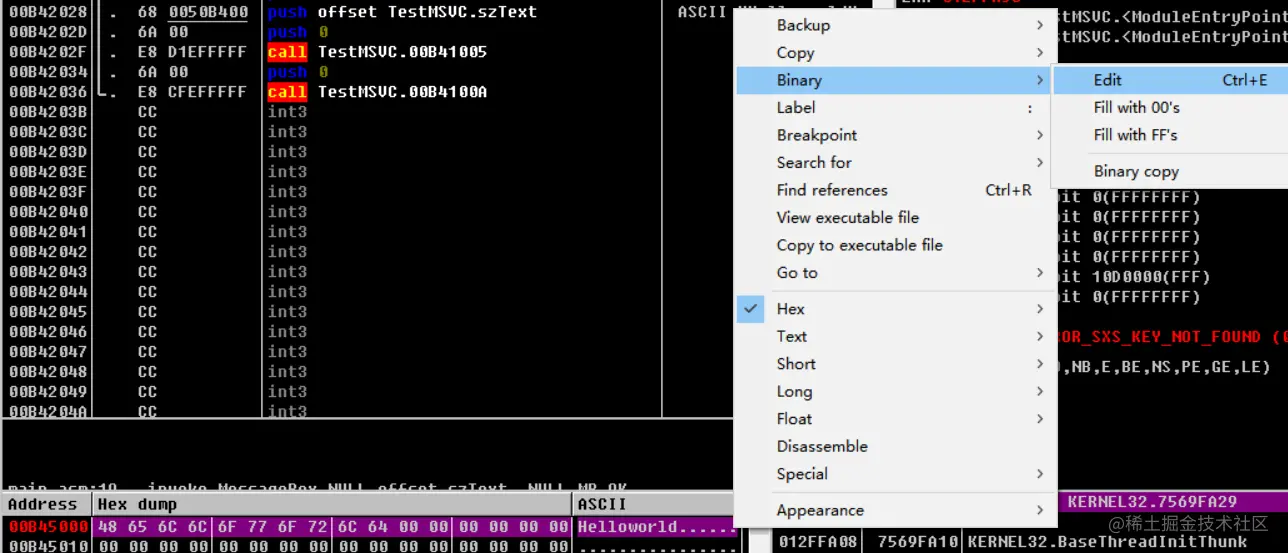Choose Binary copy
The height and width of the screenshot is (553, 1288).
click(x=1171, y=171)
